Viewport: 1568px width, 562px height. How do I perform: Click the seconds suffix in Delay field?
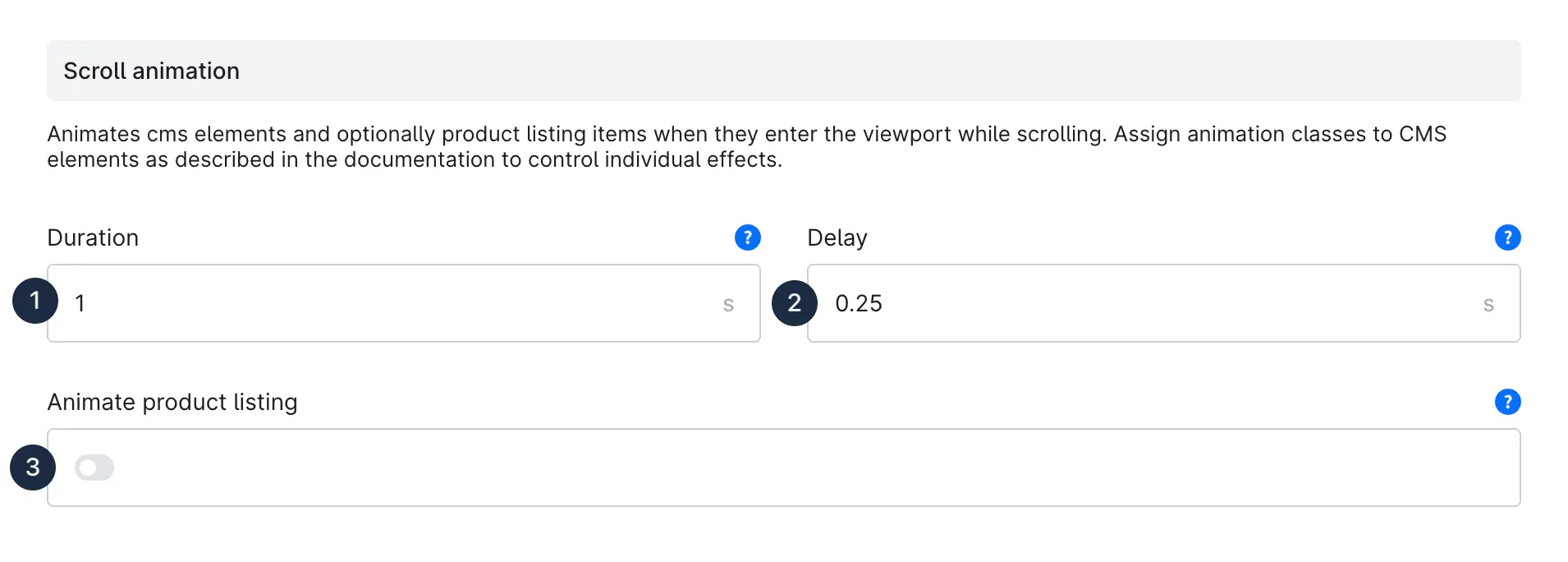tap(1488, 304)
